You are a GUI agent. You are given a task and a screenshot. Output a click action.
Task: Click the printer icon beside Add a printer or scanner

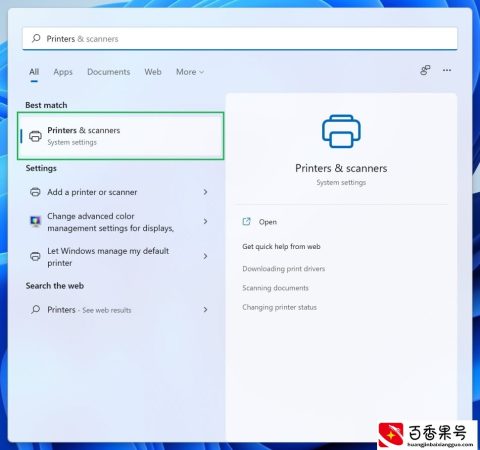(x=35, y=192)
